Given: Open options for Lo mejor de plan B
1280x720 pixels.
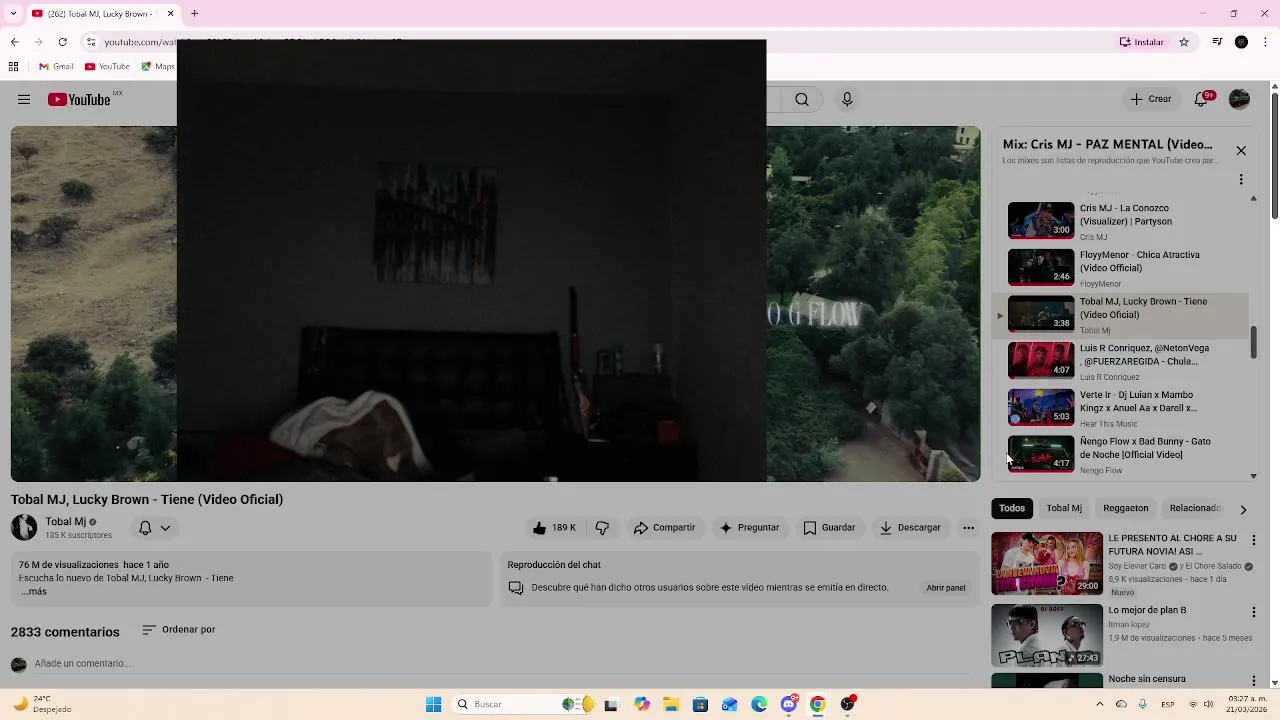Looking at the screenshot, I should (1254, 612).
